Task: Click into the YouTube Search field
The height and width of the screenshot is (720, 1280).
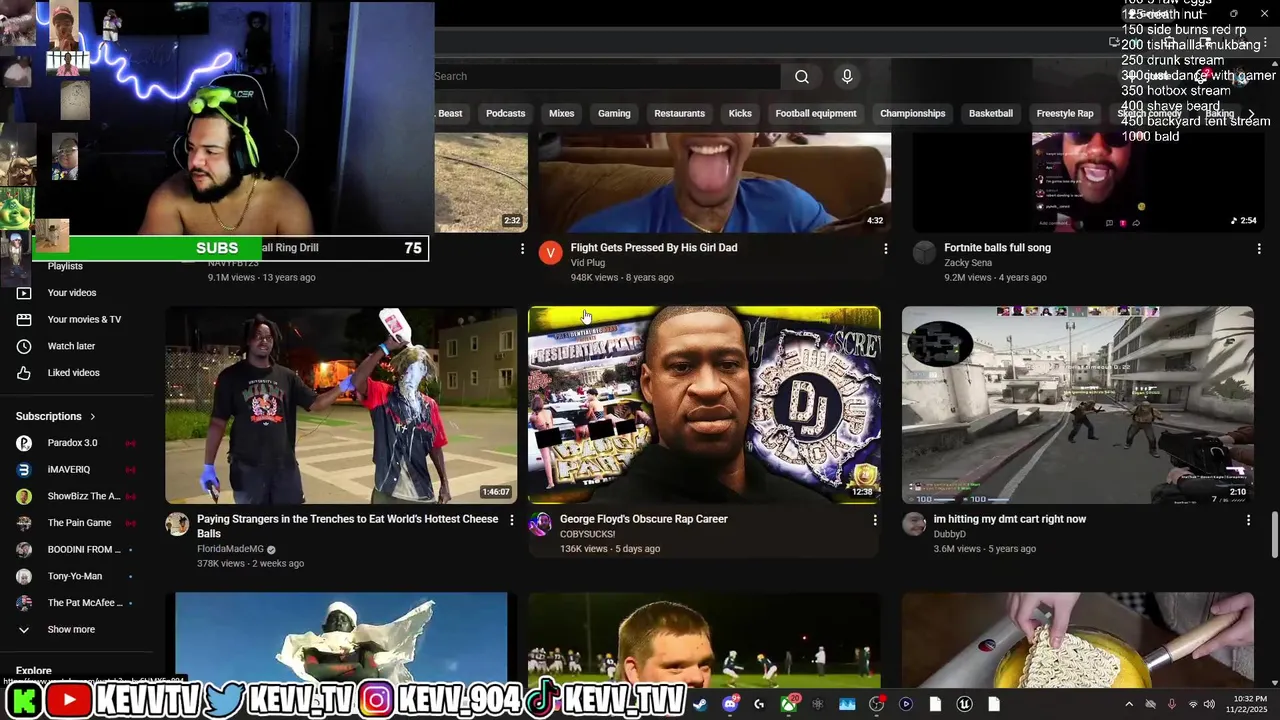Action: point(606,77)
